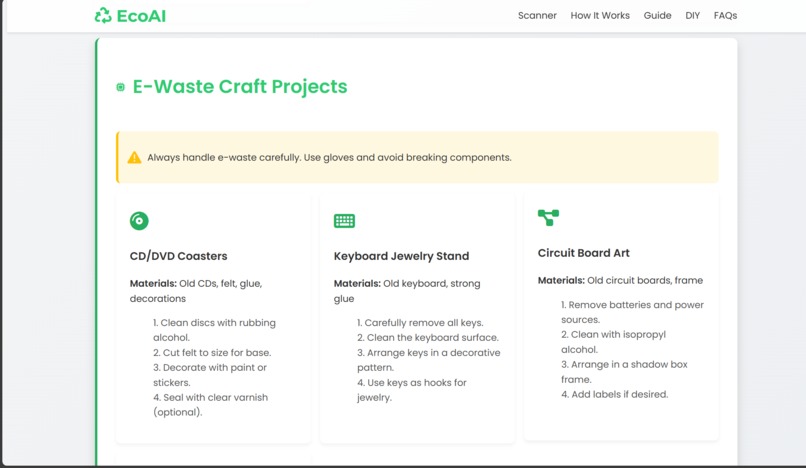Click the EcoAI brand name

[141, 16]
